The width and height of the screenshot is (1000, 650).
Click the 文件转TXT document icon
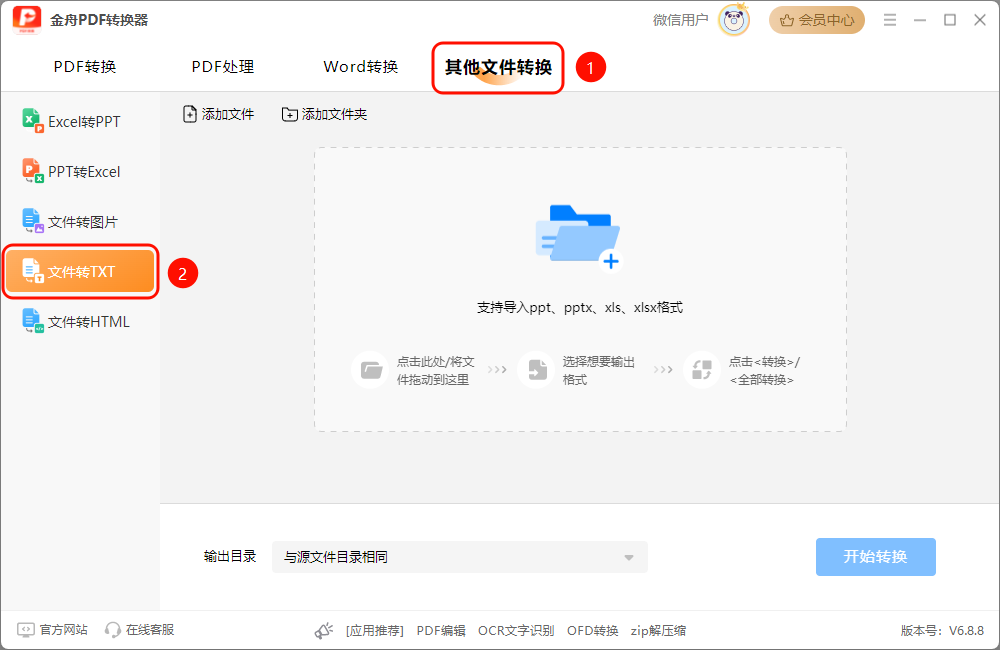33,271
